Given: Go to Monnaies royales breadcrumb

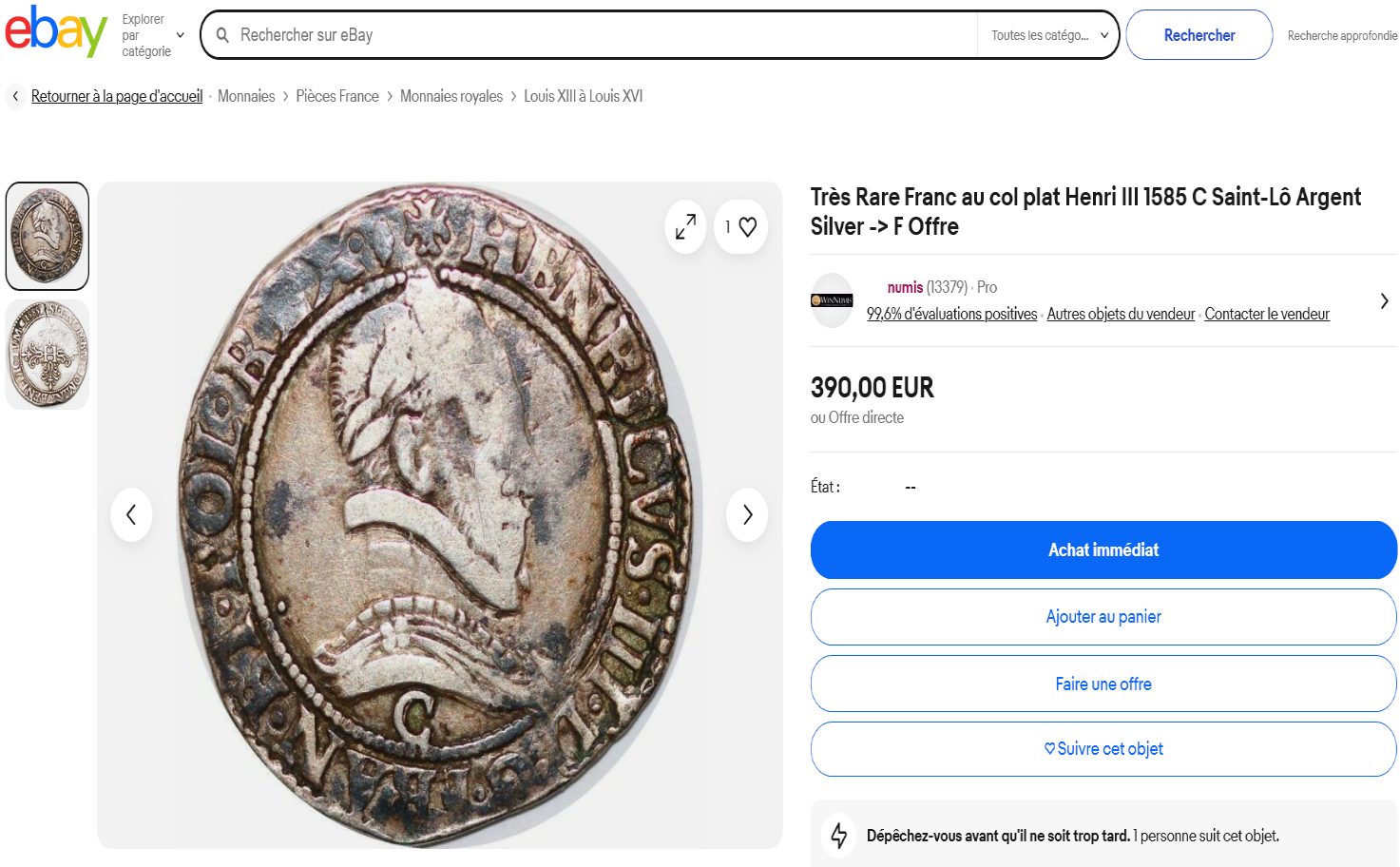Looking at the screenshot, I should tap(451, 96).
